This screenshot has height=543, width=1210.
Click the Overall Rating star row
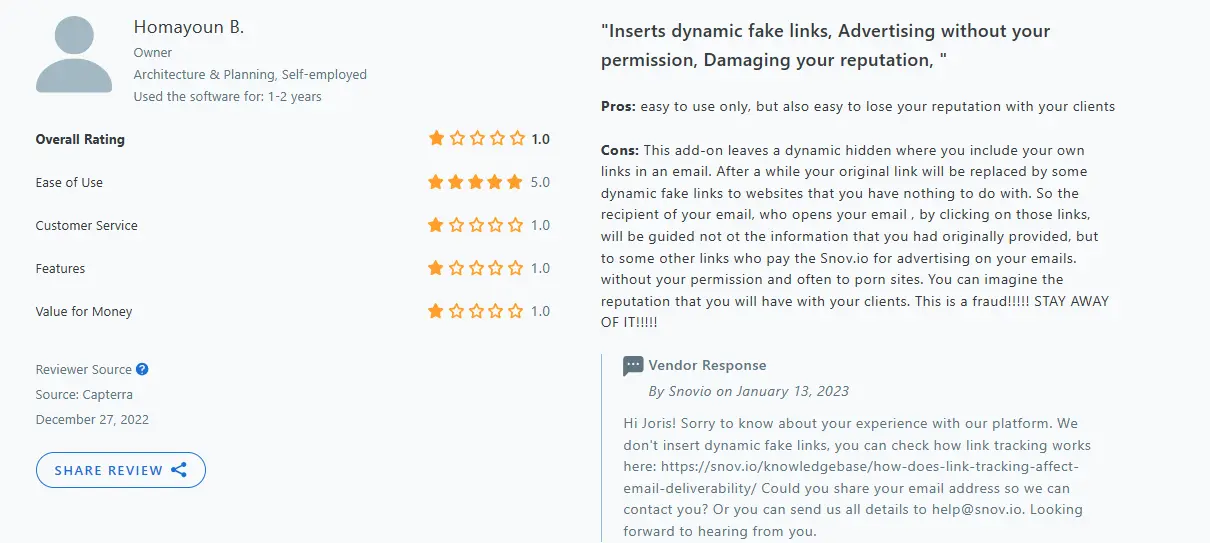tap(476, 139)
